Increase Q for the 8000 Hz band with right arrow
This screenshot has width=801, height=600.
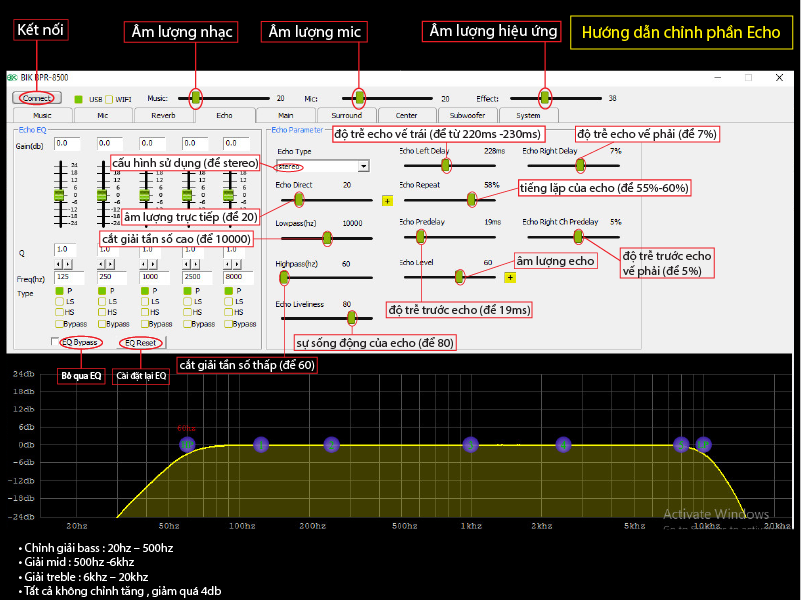tap(237, 264)
